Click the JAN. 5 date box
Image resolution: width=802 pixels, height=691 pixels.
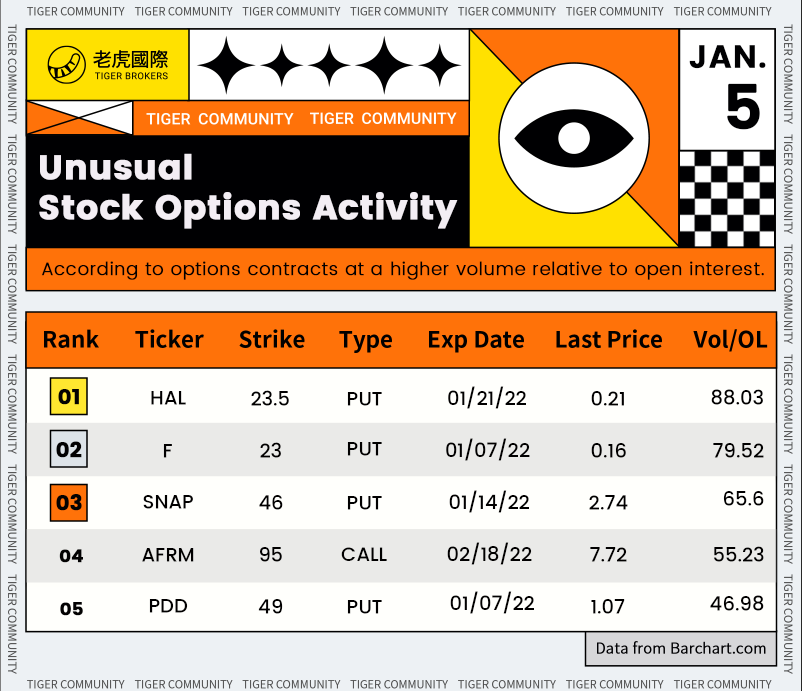tap(727, 88)
